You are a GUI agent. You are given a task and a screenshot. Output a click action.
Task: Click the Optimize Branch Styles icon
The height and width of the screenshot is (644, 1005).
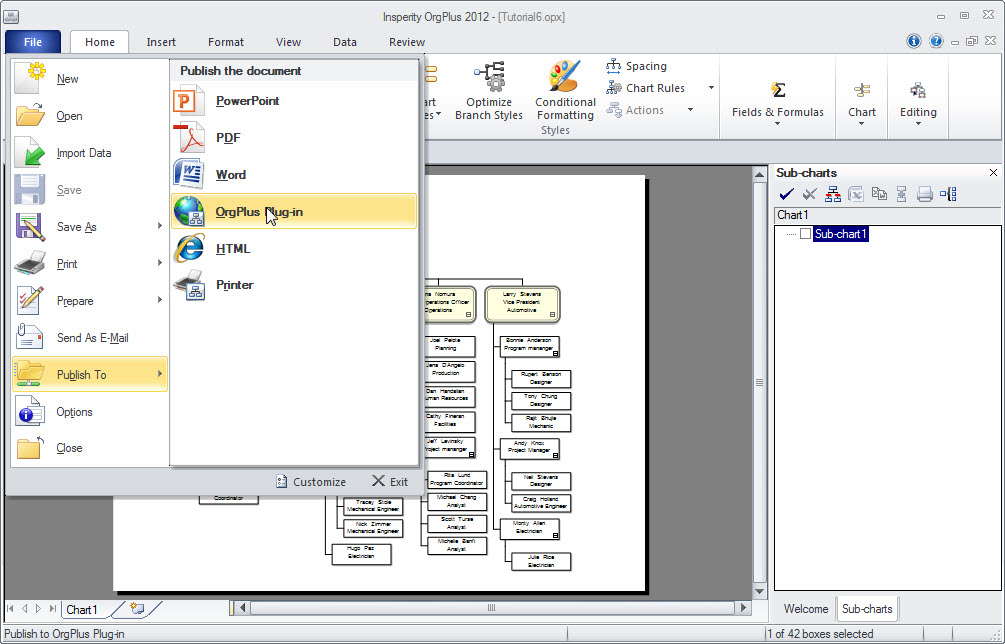(489, 77)
